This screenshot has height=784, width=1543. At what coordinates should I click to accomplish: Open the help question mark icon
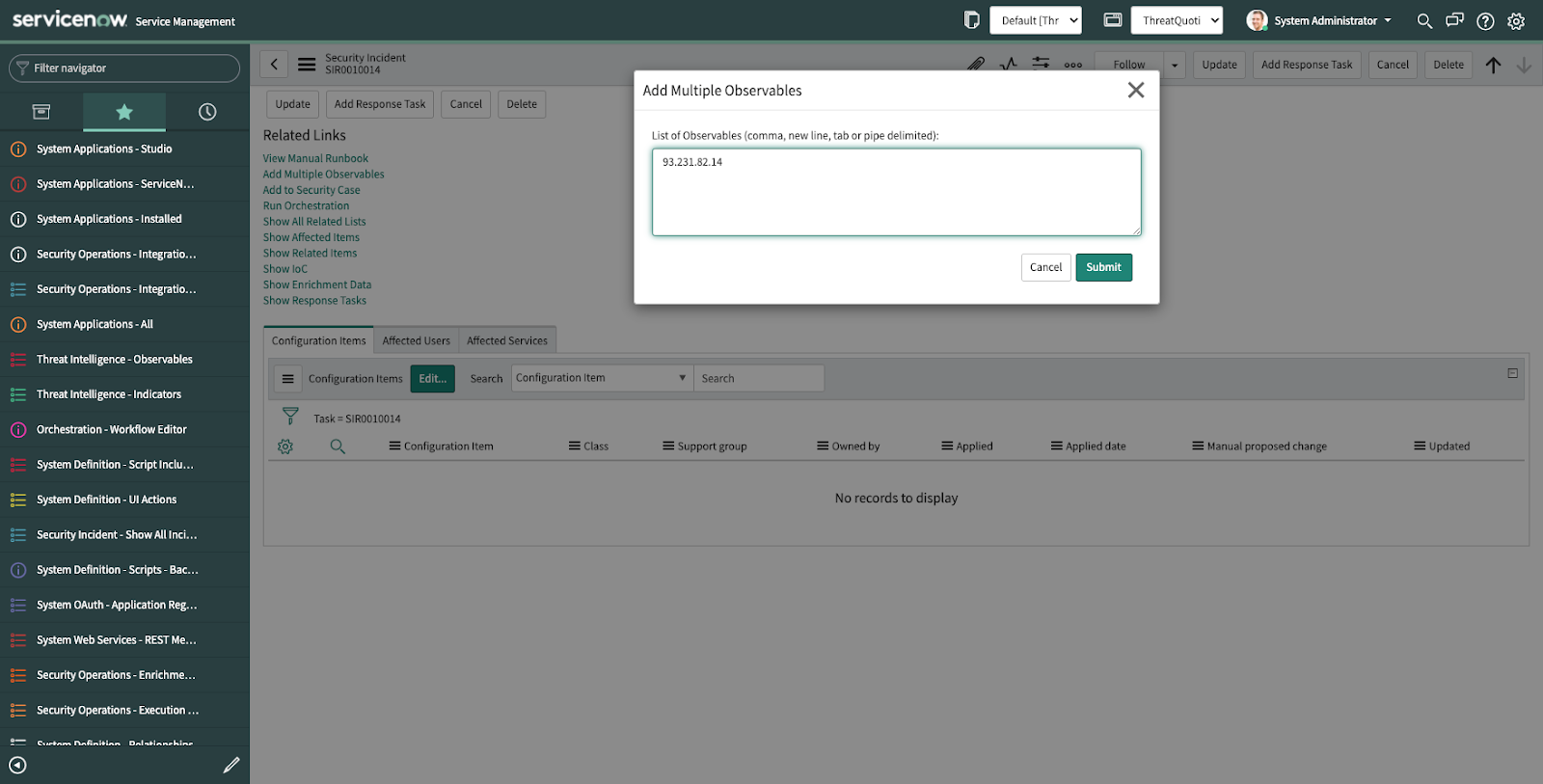(1485, 21)
